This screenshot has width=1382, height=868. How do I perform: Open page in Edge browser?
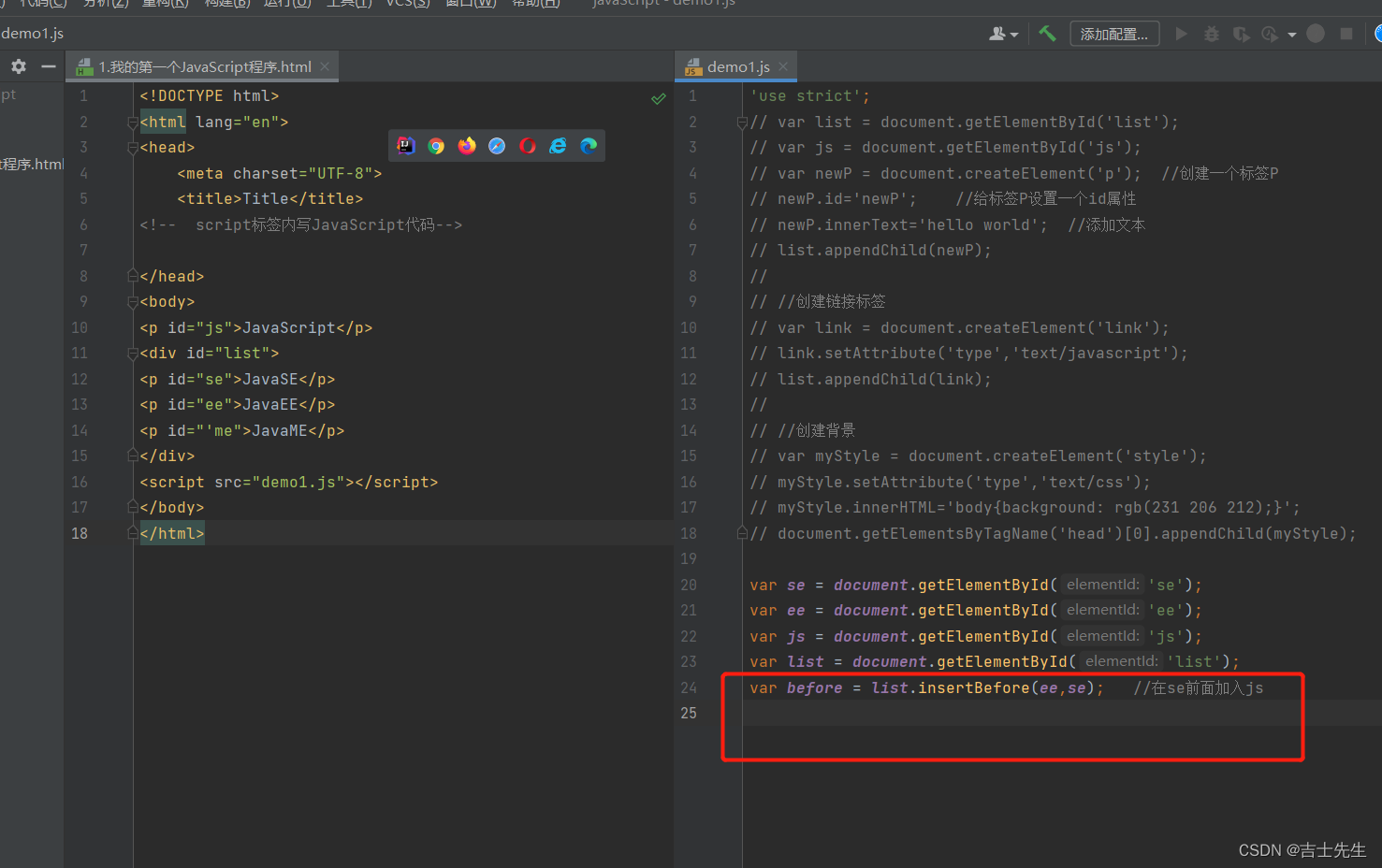[x=589, y=146]
